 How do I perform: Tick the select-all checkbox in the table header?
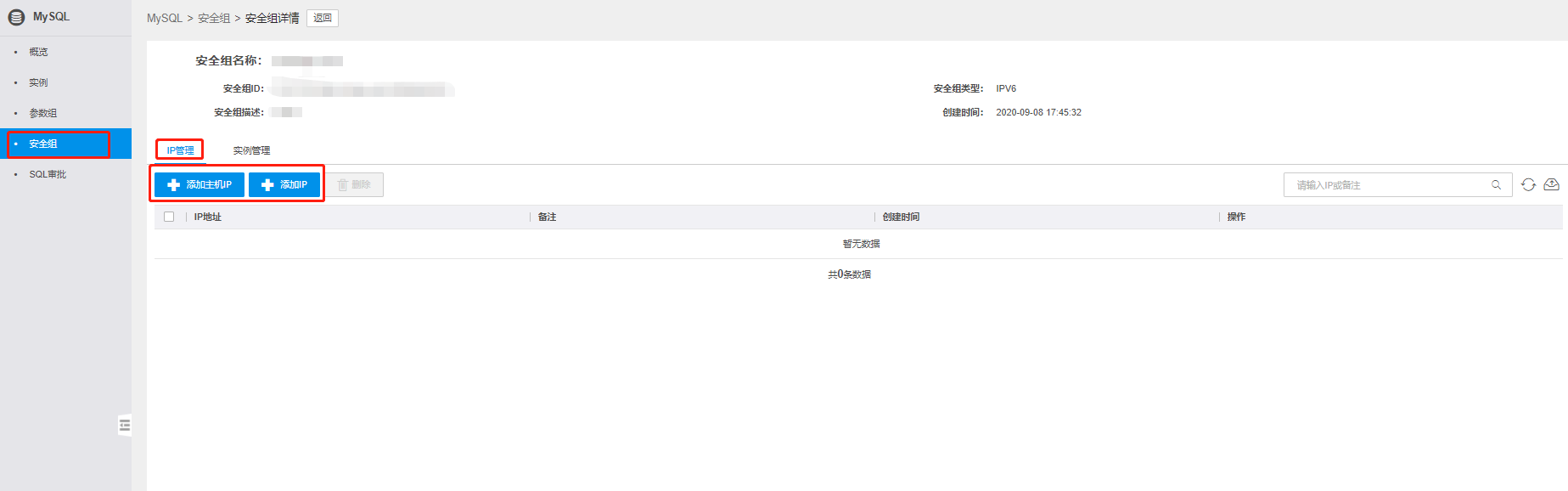tap(169, 217)
